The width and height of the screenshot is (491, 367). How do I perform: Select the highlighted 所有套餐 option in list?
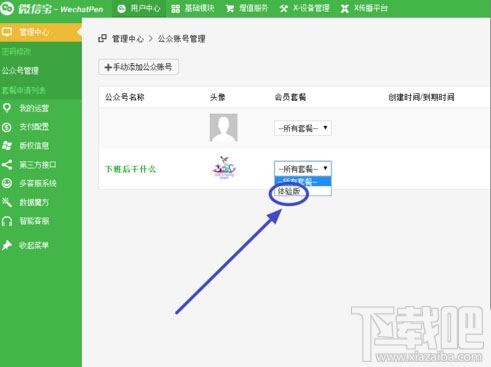click(x=303, y=182)
